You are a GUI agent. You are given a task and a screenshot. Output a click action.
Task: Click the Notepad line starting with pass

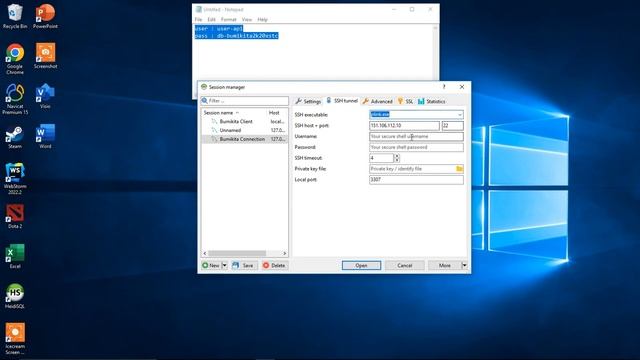[236, 36]
